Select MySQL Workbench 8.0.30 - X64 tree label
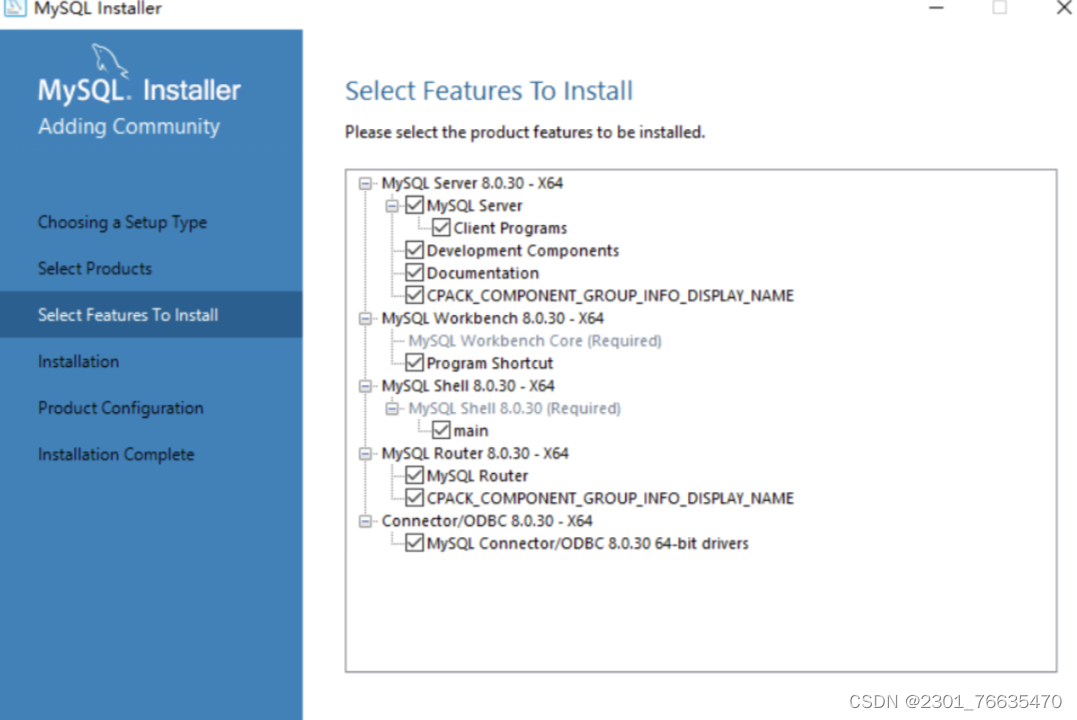 [x=492, y=318]
